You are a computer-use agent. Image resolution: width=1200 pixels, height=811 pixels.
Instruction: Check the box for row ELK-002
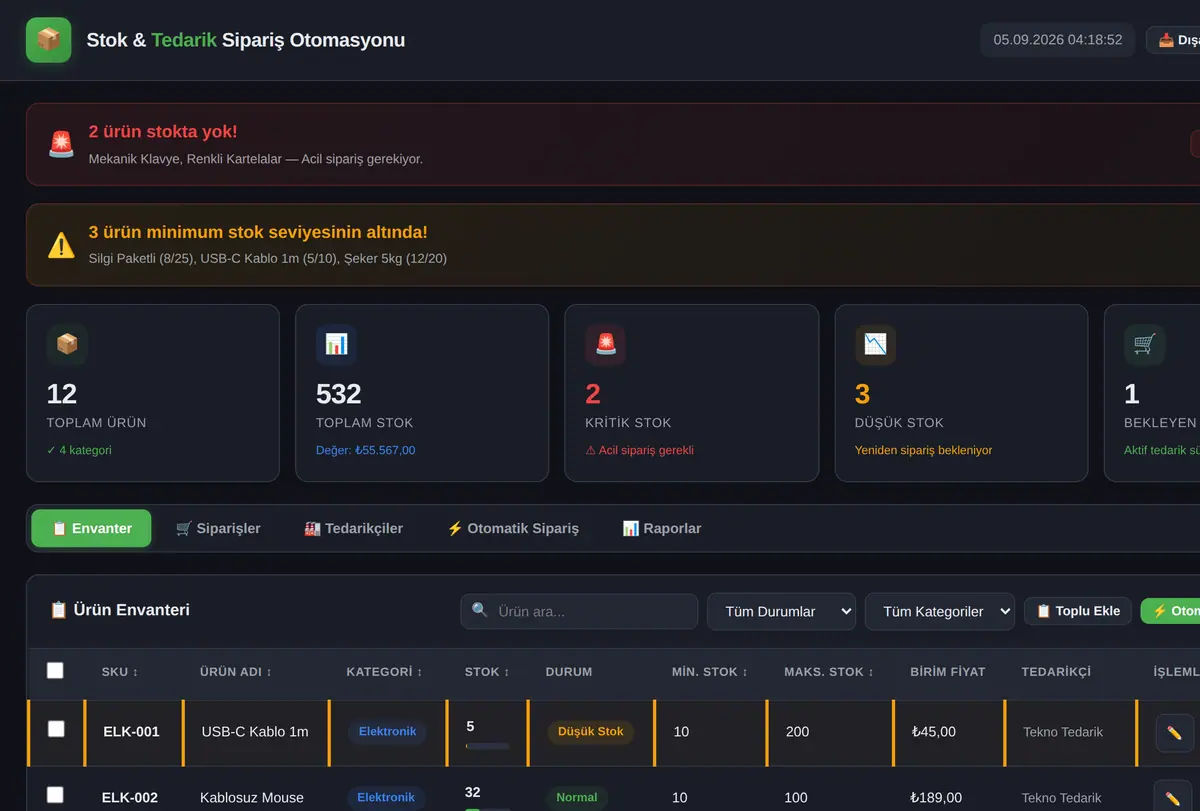(x=56, y=796)
